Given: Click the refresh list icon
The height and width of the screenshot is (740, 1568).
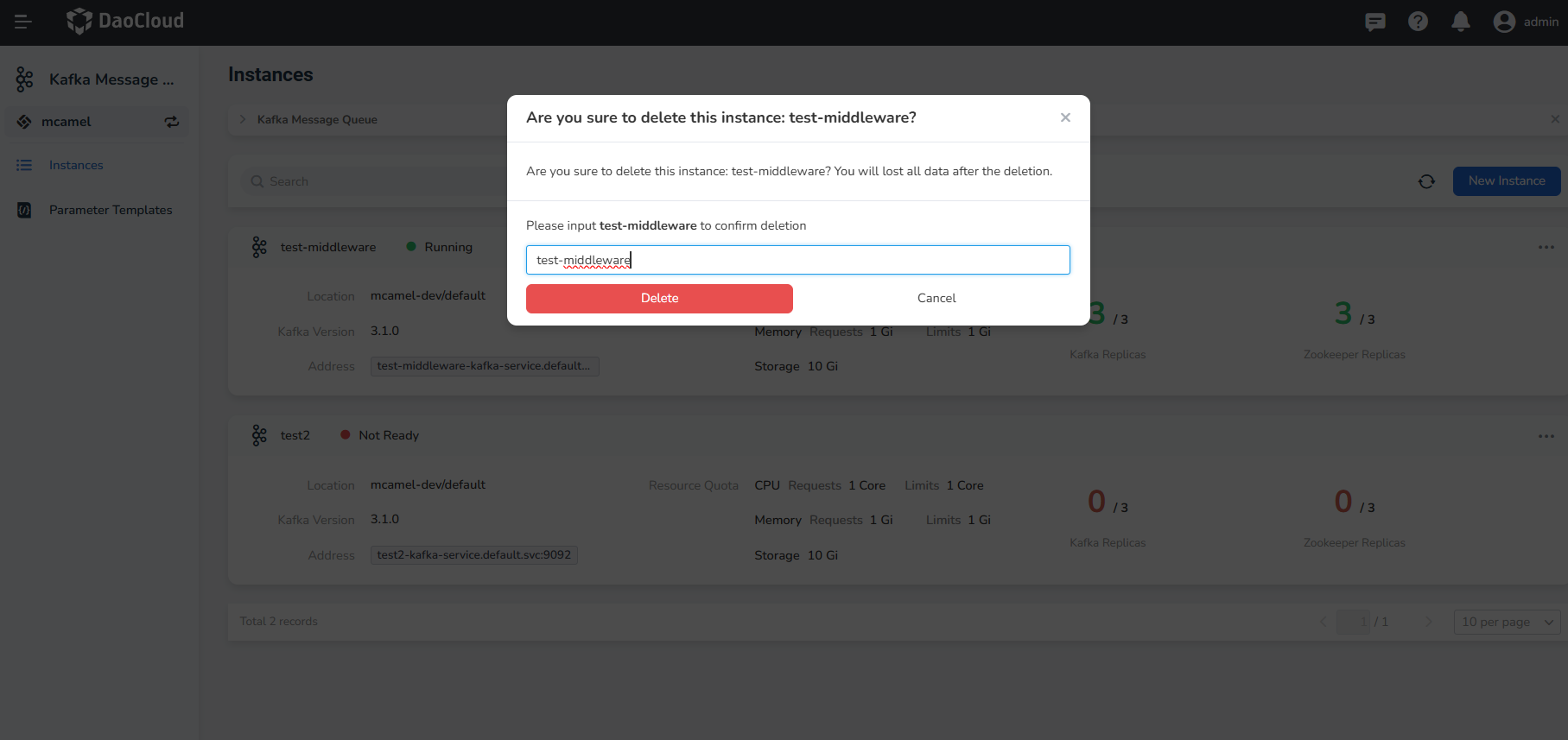Looking at the screenshot, I should (1426, 181).
